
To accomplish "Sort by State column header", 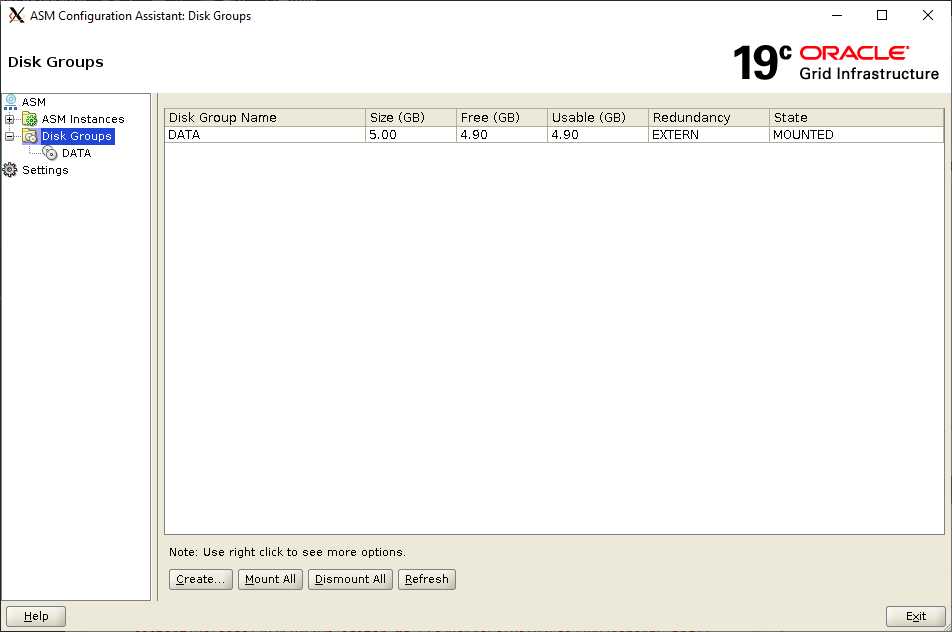I will click(x=857, y=117).
